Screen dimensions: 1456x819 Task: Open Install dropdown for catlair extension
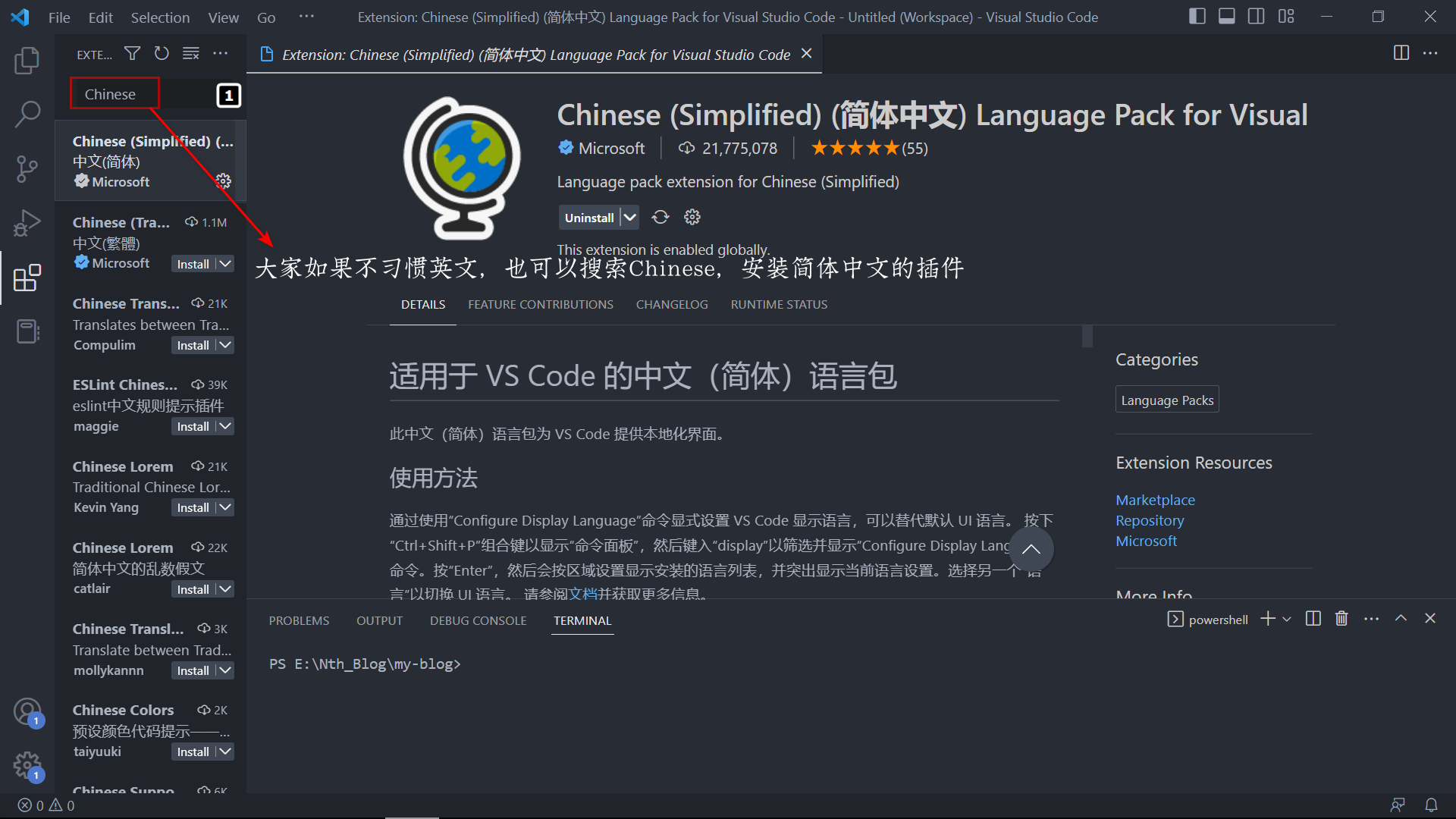click(x=225, y=589)
